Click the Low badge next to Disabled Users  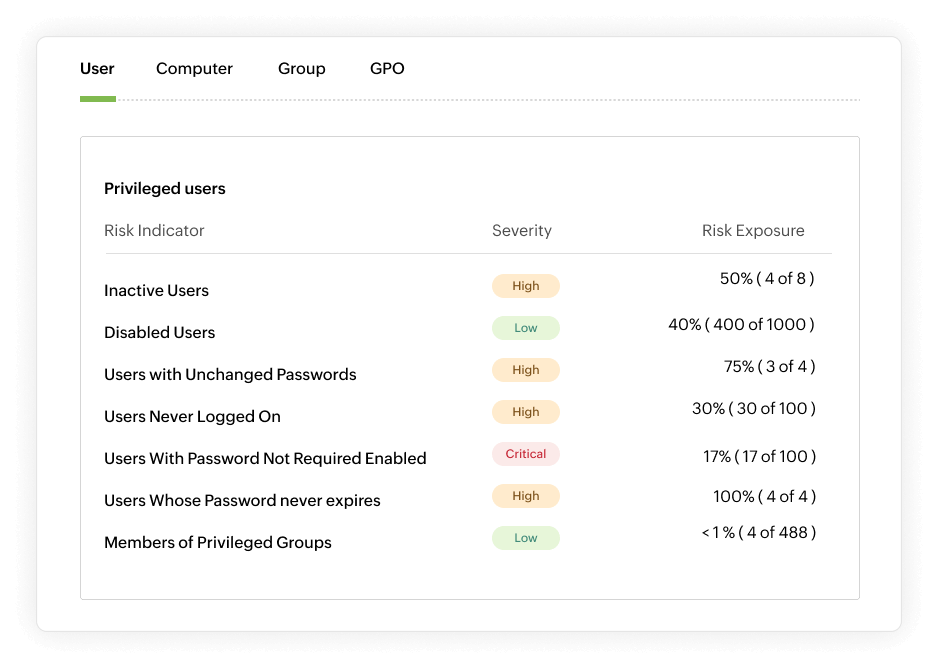(x=525, y=327)
